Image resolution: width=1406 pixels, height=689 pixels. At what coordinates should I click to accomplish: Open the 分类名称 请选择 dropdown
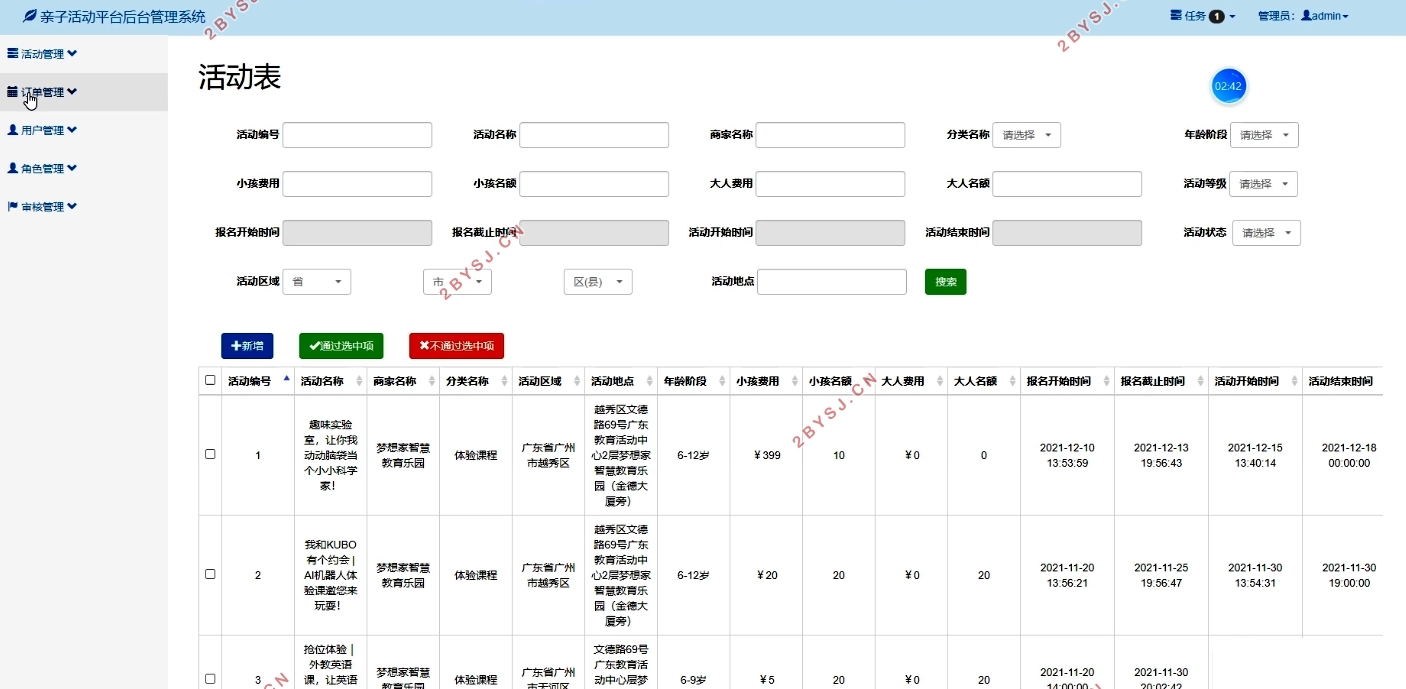[1026, 135]
